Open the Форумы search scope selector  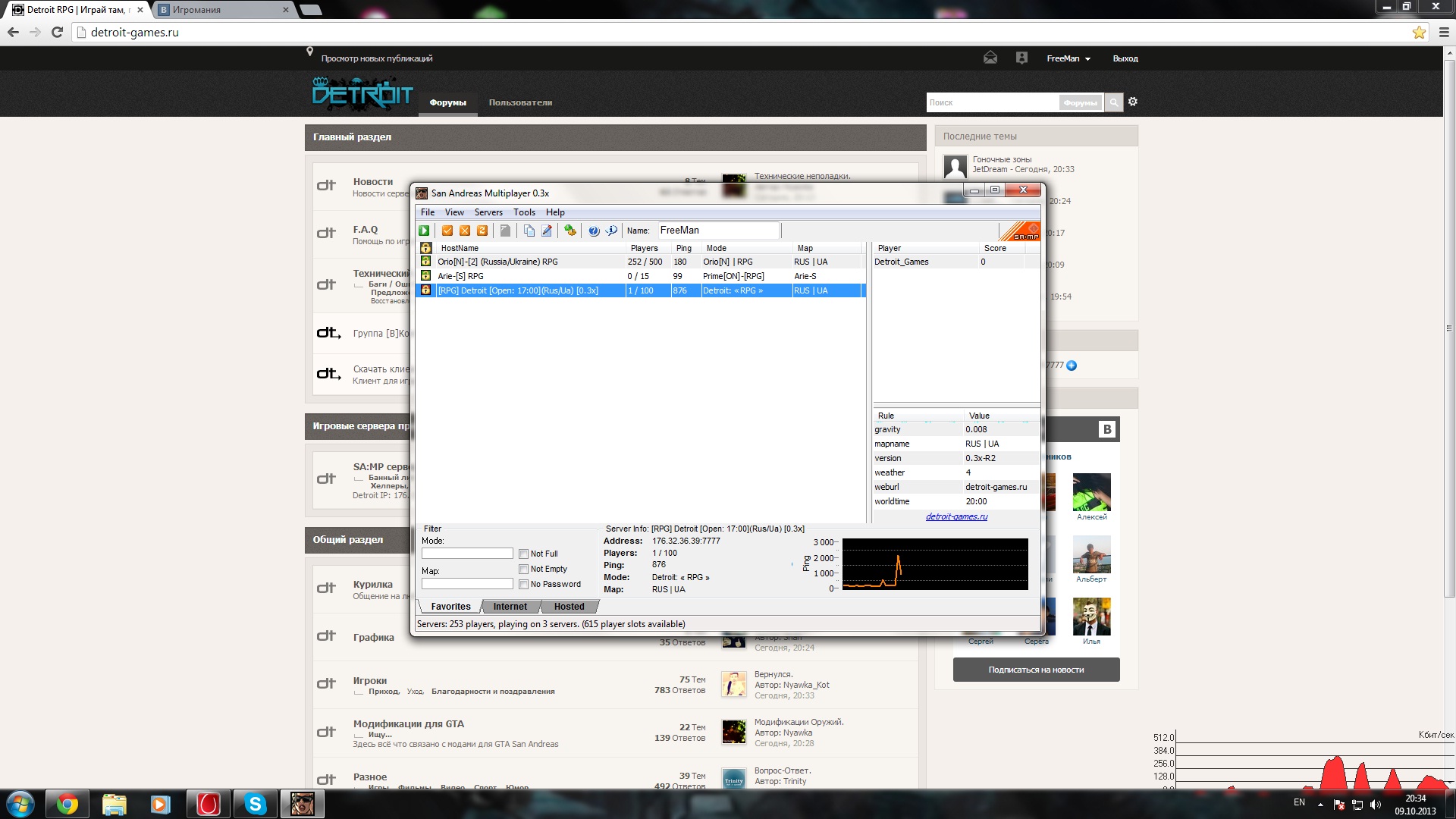click(x=1080, y=102)
